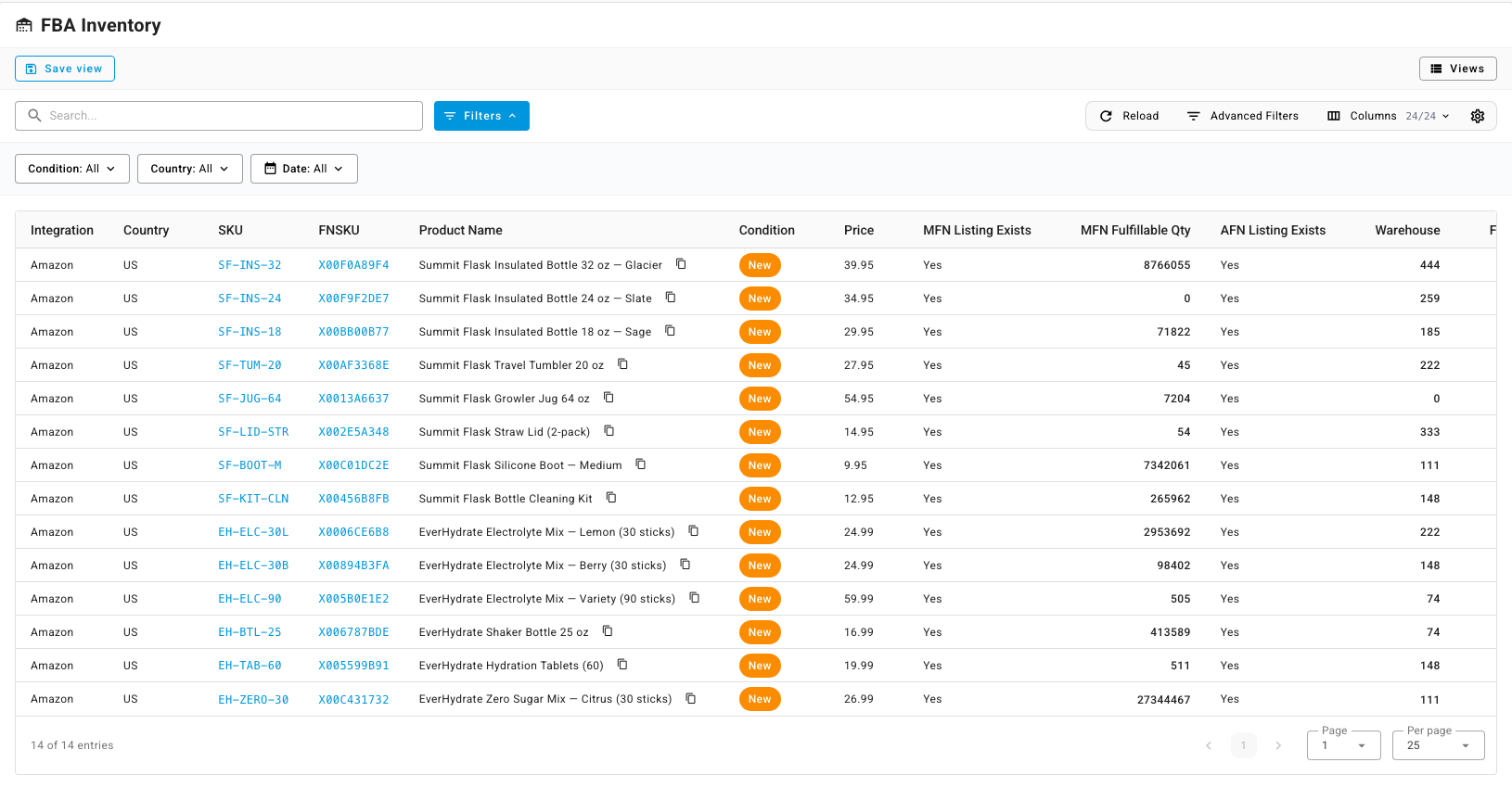Click the SKU column header
The width and height of the screenshot is (1512, 788).
(230, 230)
